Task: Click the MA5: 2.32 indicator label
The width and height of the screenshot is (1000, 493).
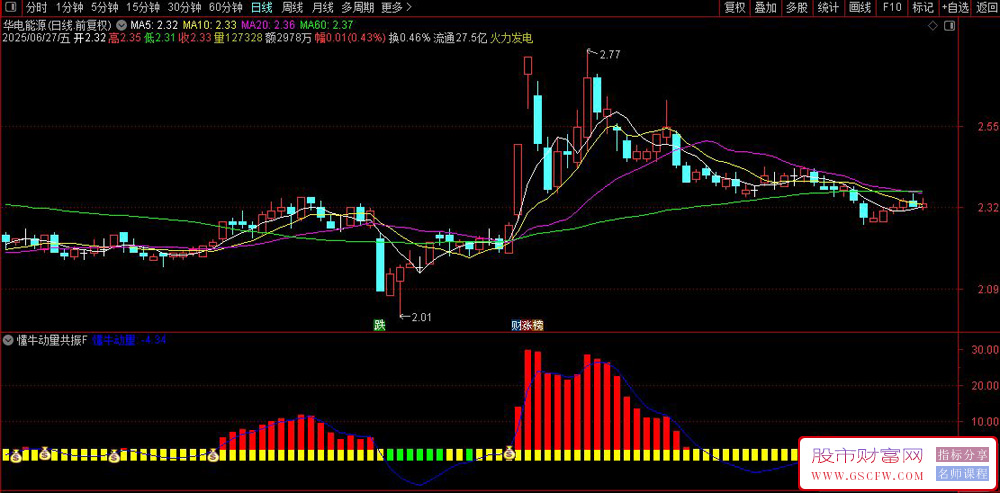Action: [154, 25]
